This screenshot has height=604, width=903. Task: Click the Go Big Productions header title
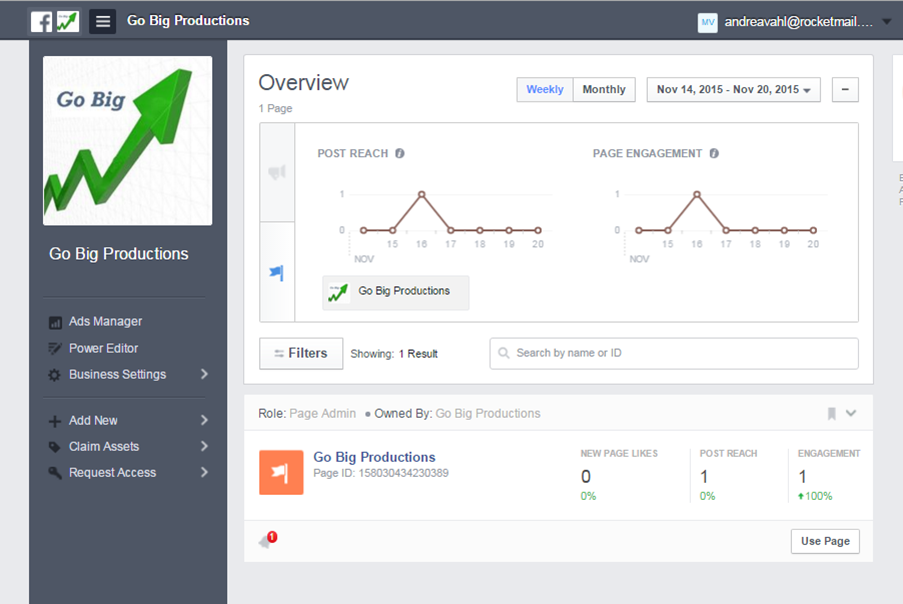[x=188, y=21]
